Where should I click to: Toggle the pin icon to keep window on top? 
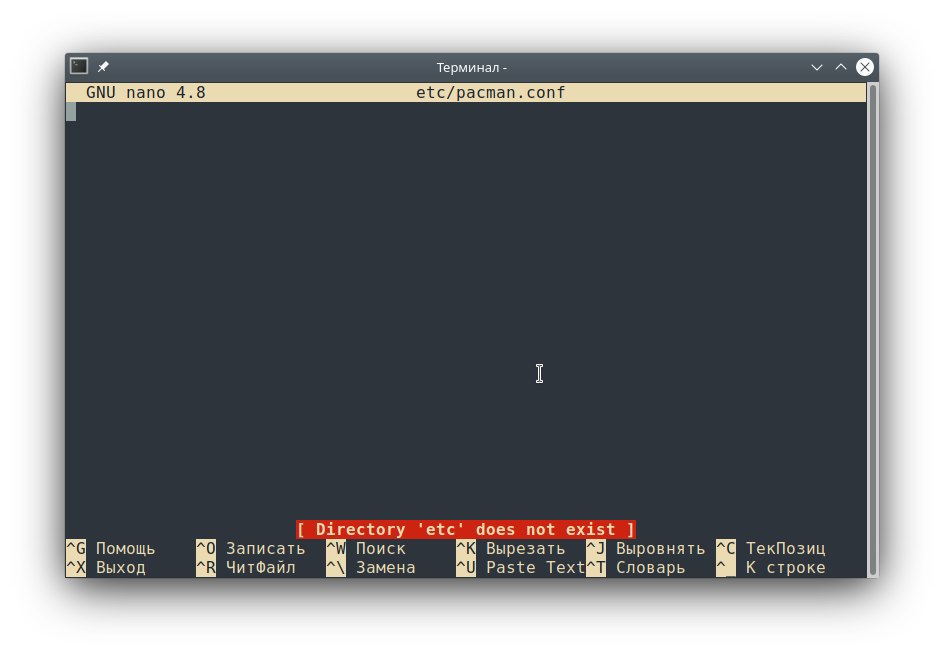click(104, 67)
